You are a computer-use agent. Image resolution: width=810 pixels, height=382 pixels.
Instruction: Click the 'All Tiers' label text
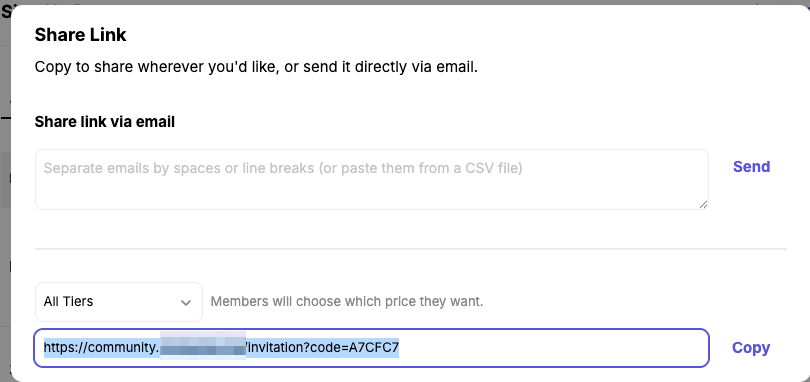tap(68, 301)
